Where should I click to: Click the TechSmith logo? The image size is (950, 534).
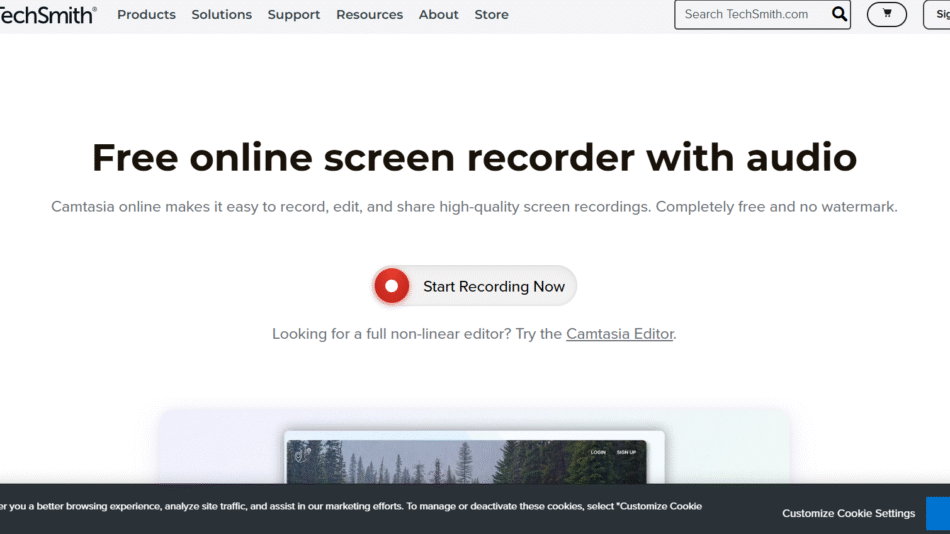48,14
